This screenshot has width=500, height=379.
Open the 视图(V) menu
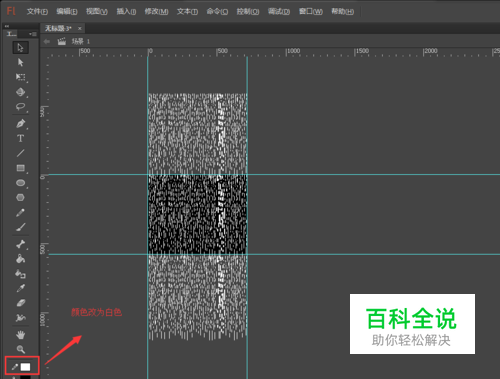tap(97, 12)
